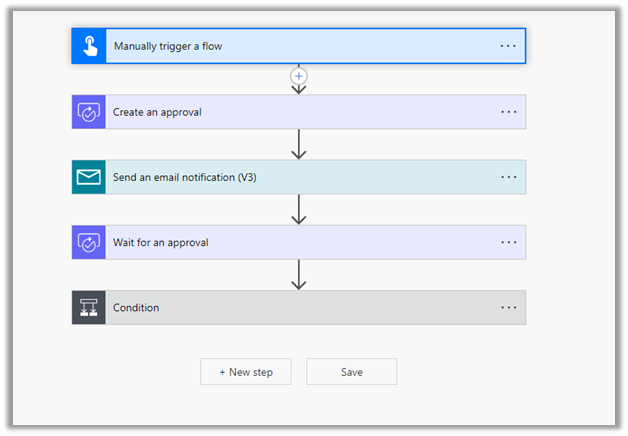This screenshot has height=436, width=628.
Task: Click the + New step button
Action: point(245,372)
